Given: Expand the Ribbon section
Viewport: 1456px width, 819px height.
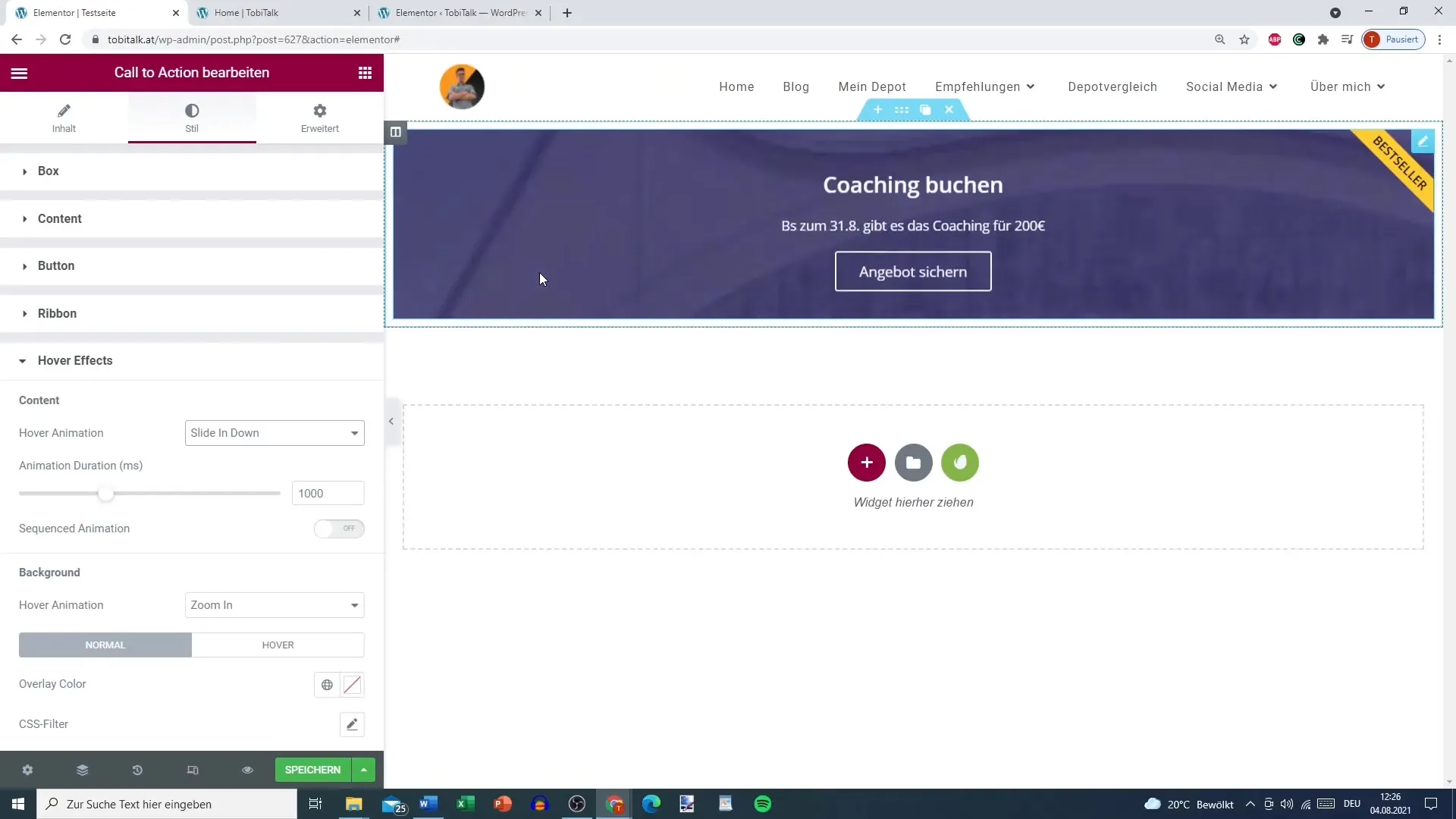Looking at the screenshot, I should pos(192,314).
